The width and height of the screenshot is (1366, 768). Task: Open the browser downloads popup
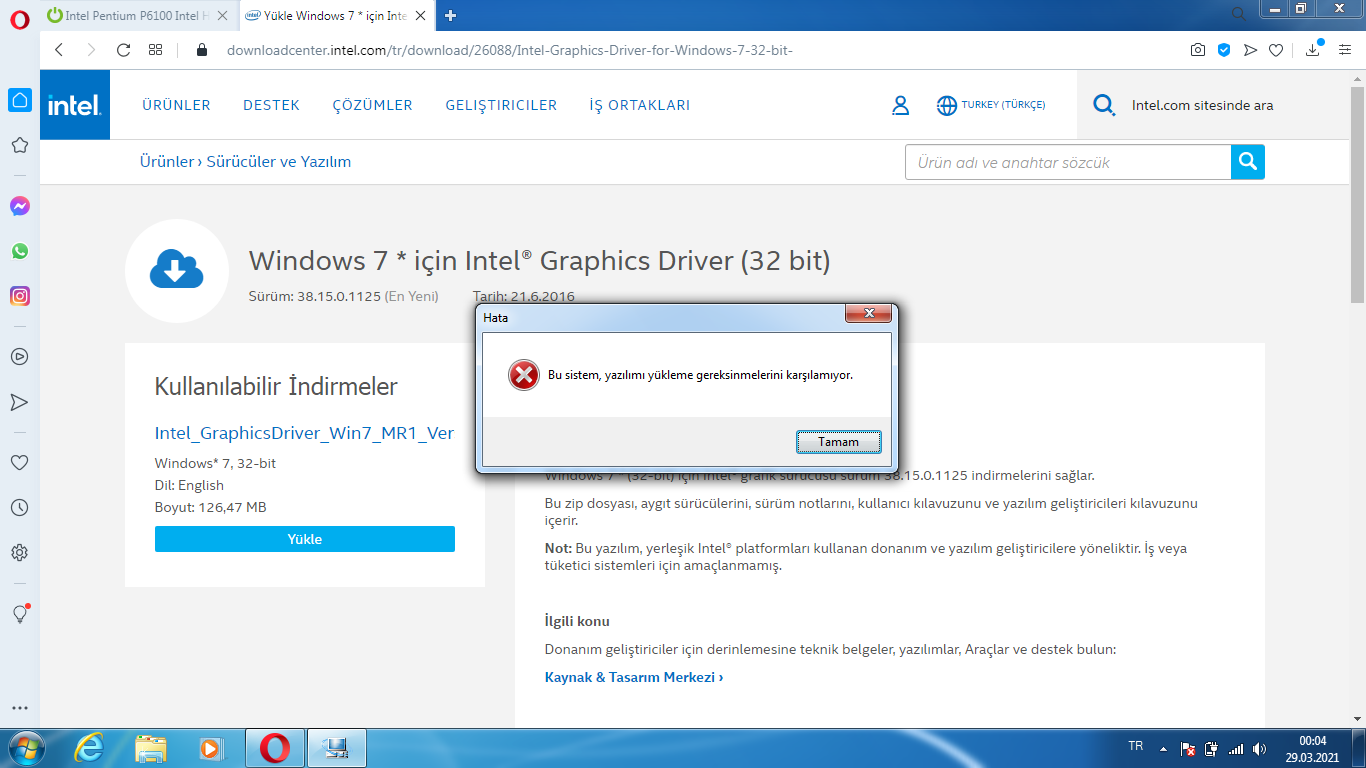(1313, 50)
